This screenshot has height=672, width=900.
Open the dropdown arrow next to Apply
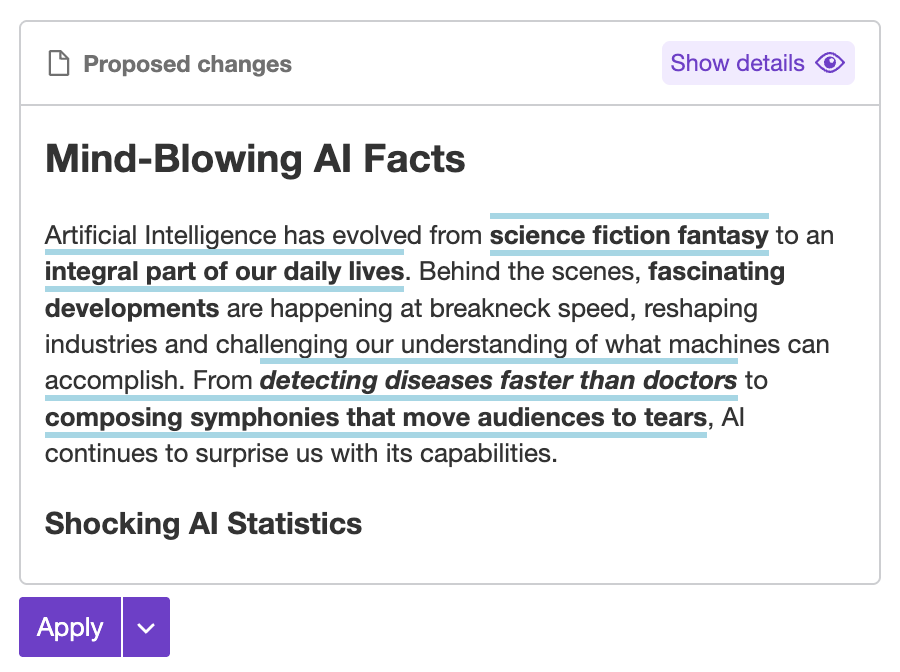click(146, 628)
